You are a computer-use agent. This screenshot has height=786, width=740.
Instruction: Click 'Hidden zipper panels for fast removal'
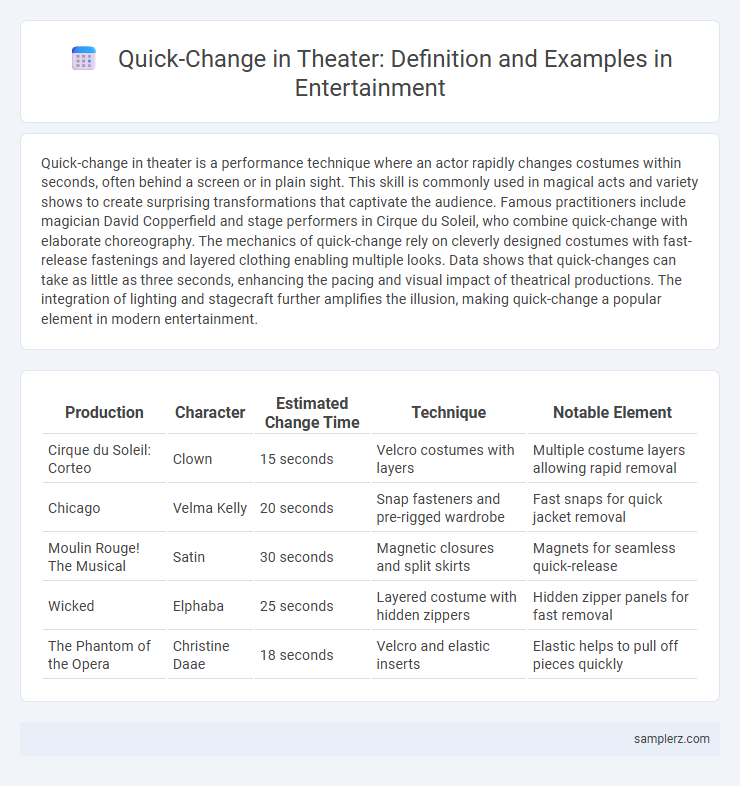point(612,606)
